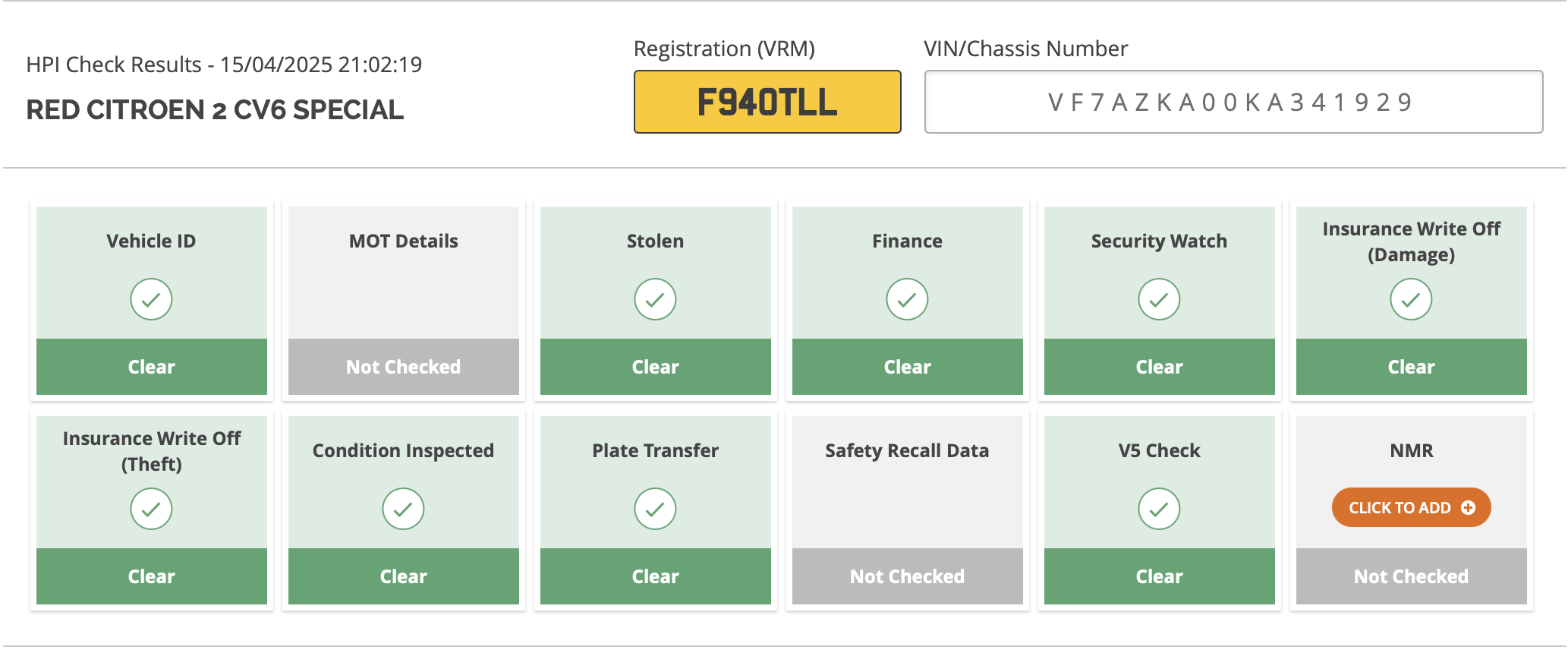Click the Finance tile checkmark icon
Screen dimensions: 1568x650
point(907,299)
